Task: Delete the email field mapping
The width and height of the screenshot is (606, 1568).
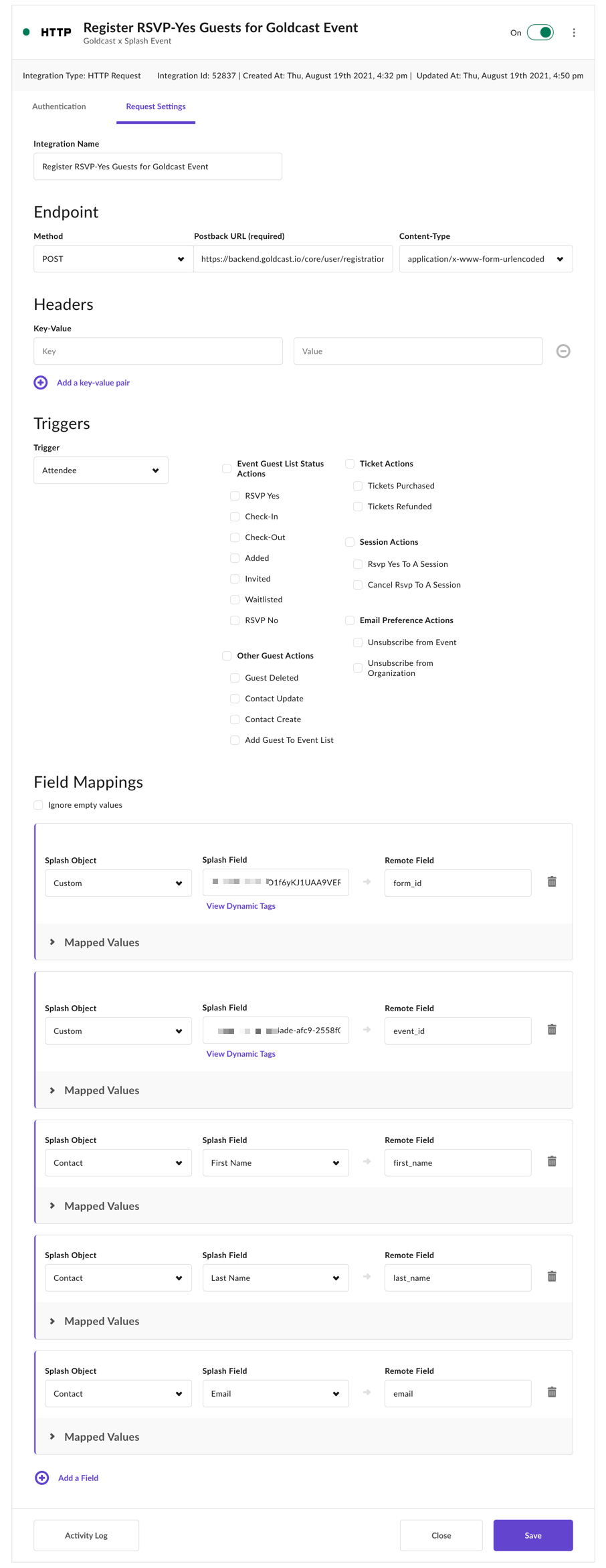Action: point(552,1392)
